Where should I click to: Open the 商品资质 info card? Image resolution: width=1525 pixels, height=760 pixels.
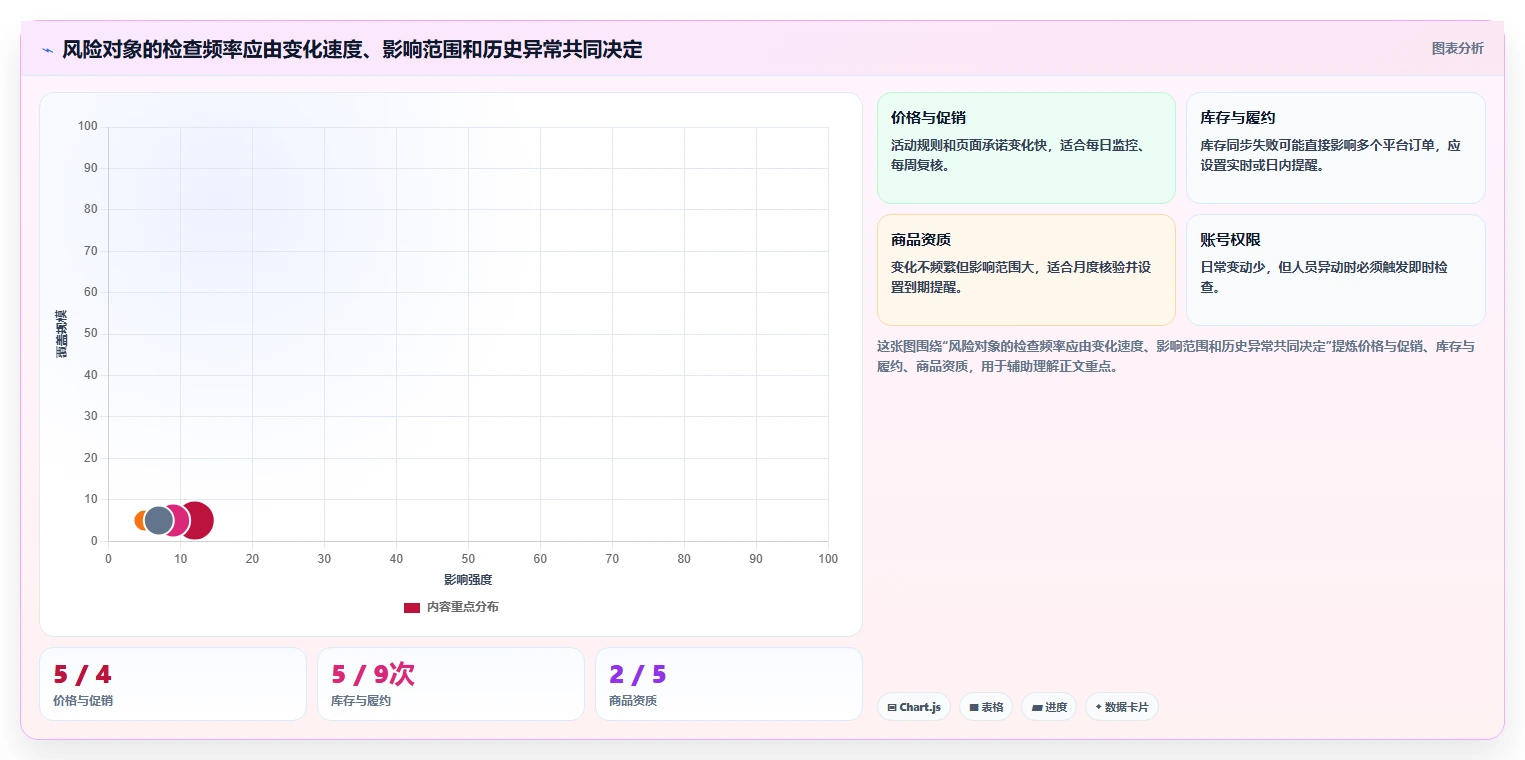point(1026,270)
